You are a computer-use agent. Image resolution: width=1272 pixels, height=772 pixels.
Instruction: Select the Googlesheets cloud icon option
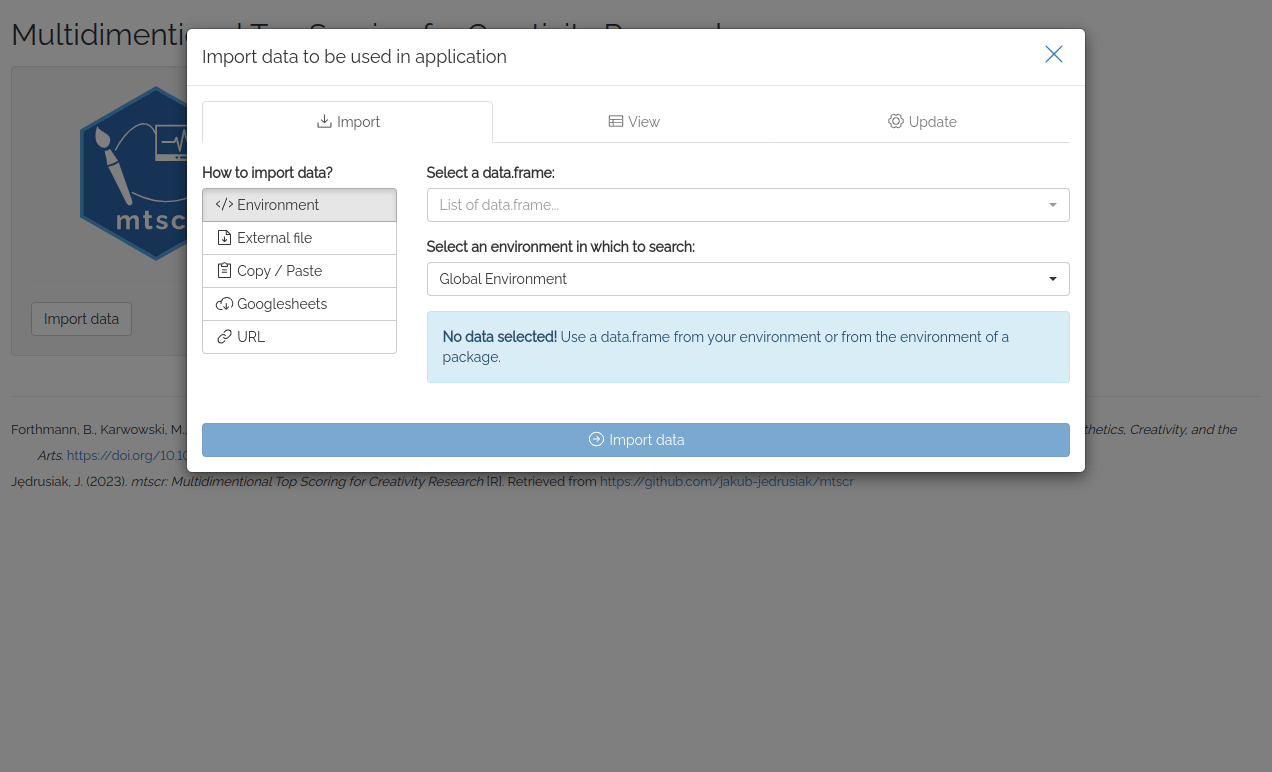coord(224,304)
